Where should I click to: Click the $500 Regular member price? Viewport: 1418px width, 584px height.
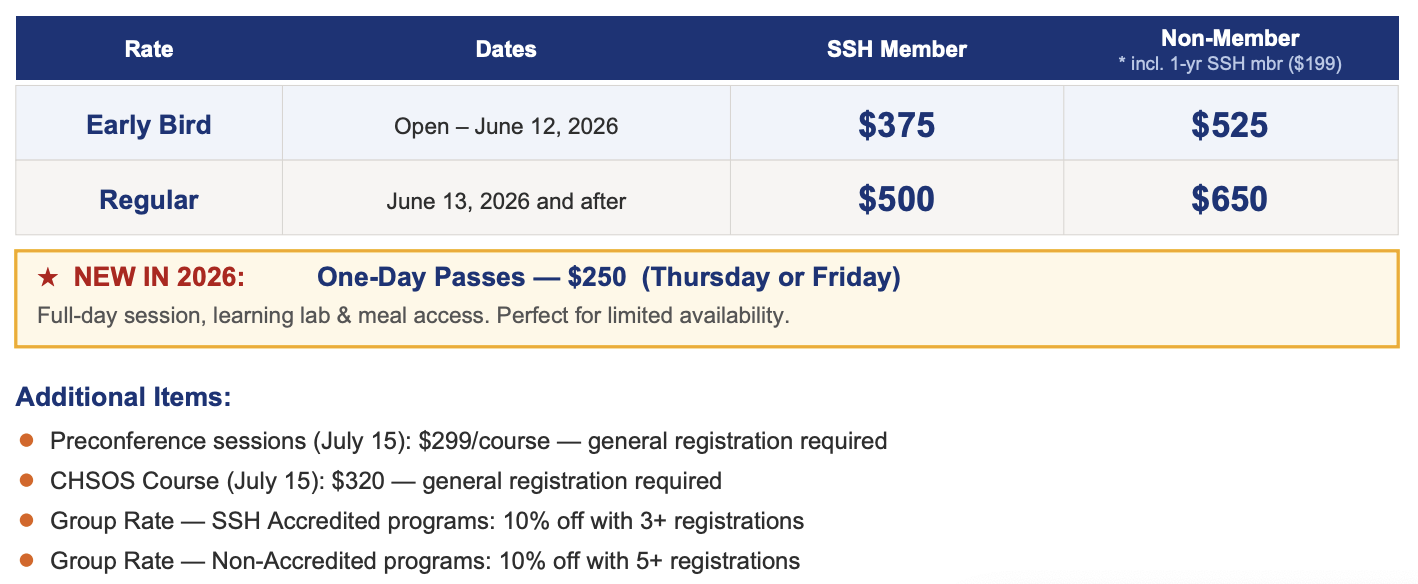click(x=896, y=200)
